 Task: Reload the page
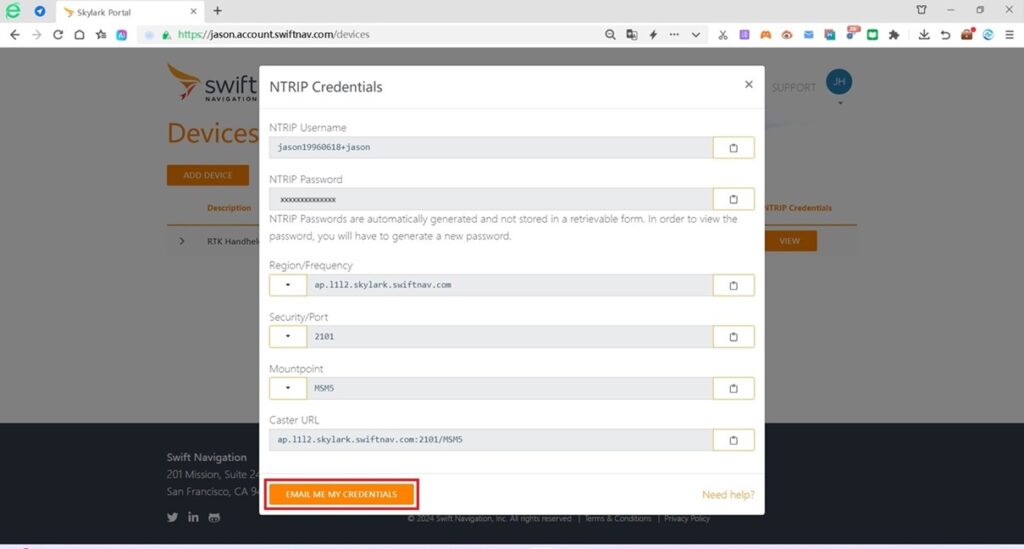[58, 35]
